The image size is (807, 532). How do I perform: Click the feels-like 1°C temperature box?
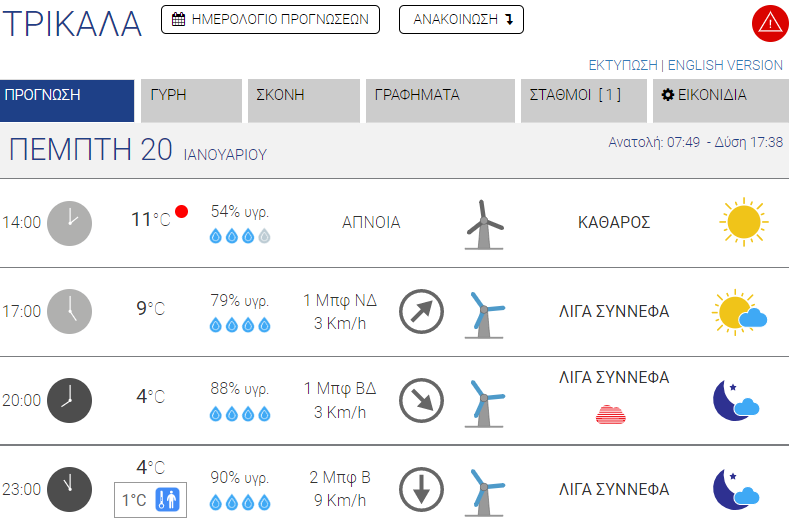tap(150, 499)
